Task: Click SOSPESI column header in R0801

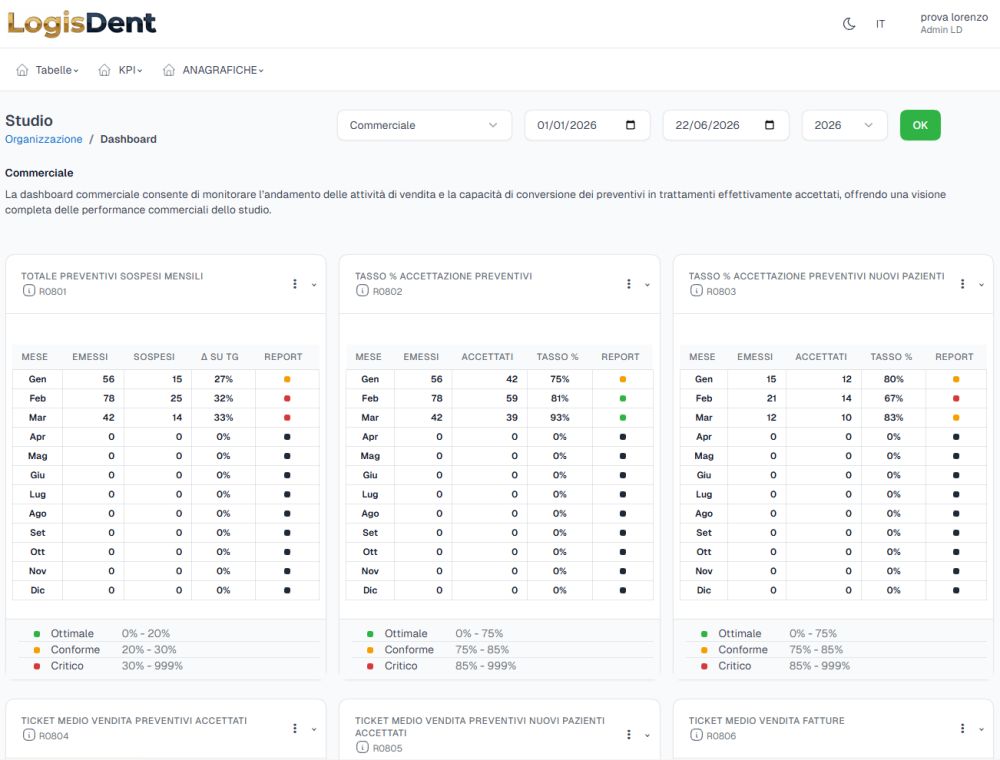Action: [x=154, y=357]
